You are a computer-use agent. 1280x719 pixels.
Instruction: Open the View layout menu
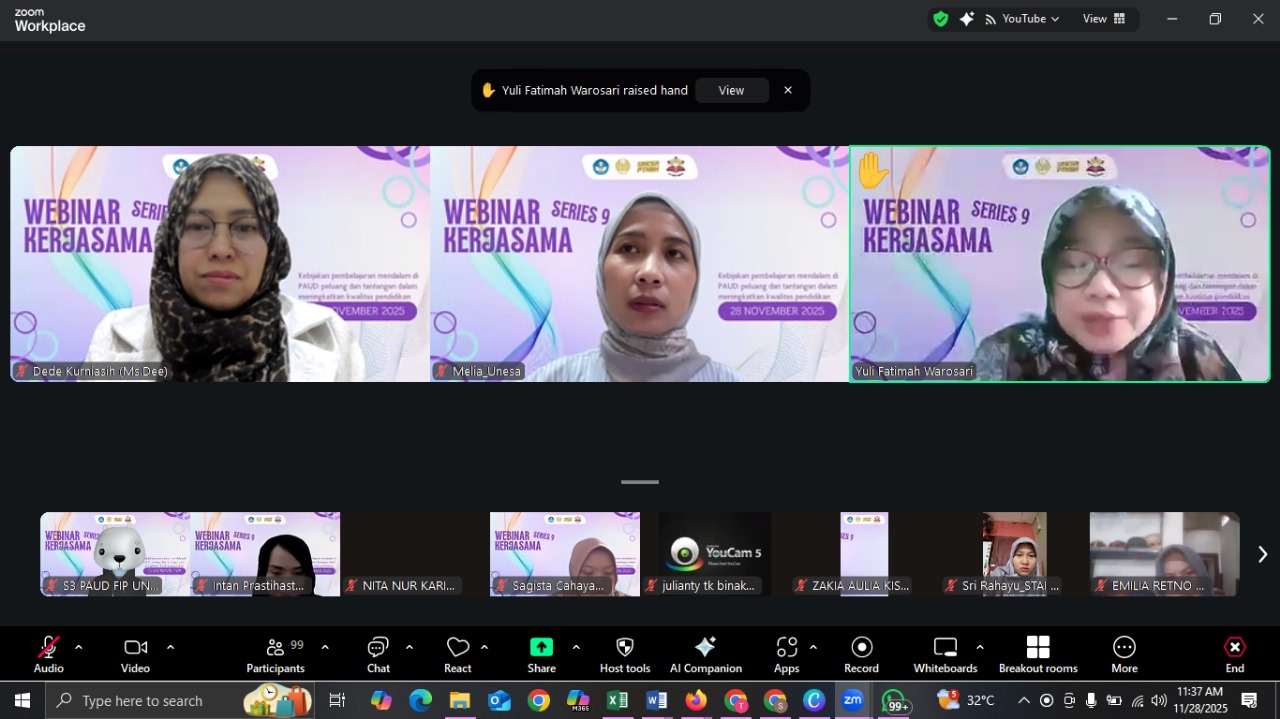point(1104,19)
